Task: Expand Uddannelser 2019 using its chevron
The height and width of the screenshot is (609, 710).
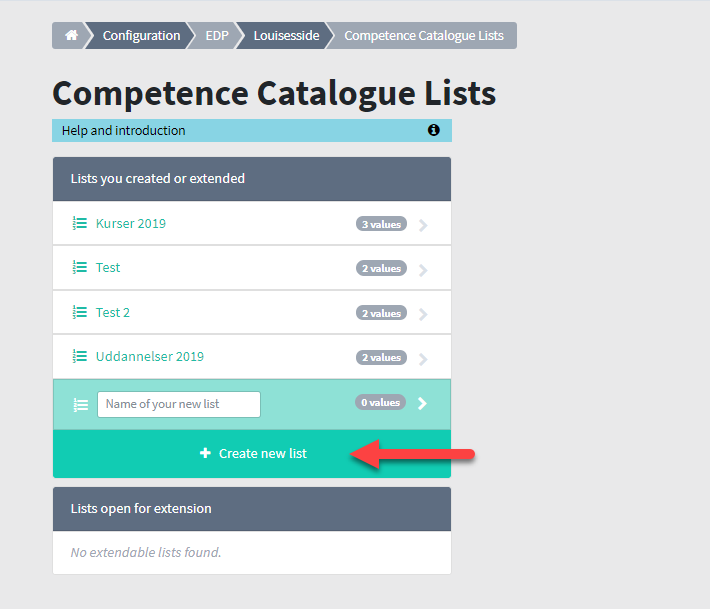Action: click(x=423, y=359)
